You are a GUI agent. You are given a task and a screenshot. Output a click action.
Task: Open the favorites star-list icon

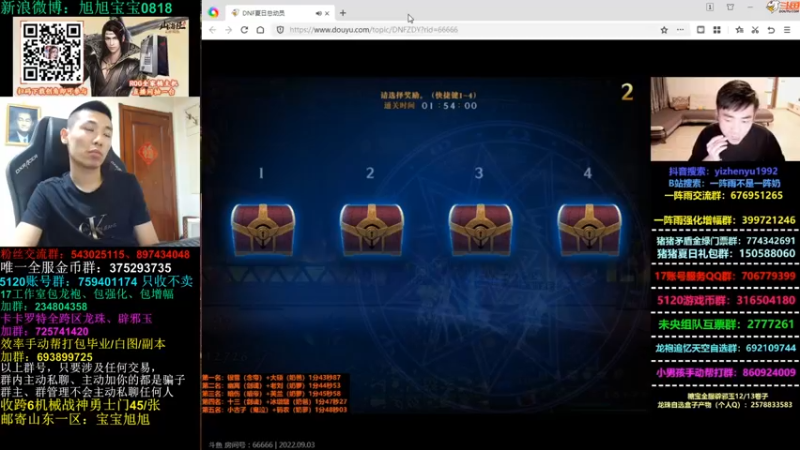click(739, 30)
